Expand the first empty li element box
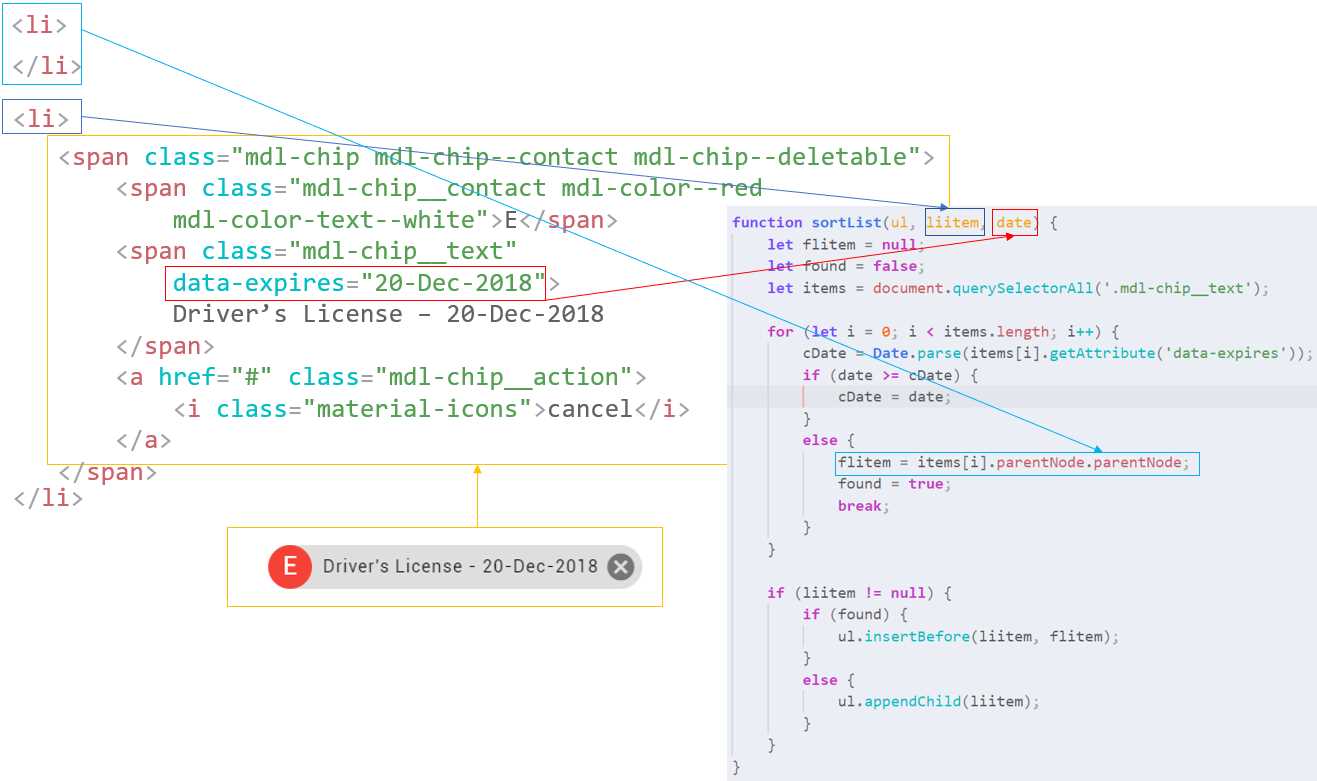Screen dimensions: 1317x781 [42, 43]
